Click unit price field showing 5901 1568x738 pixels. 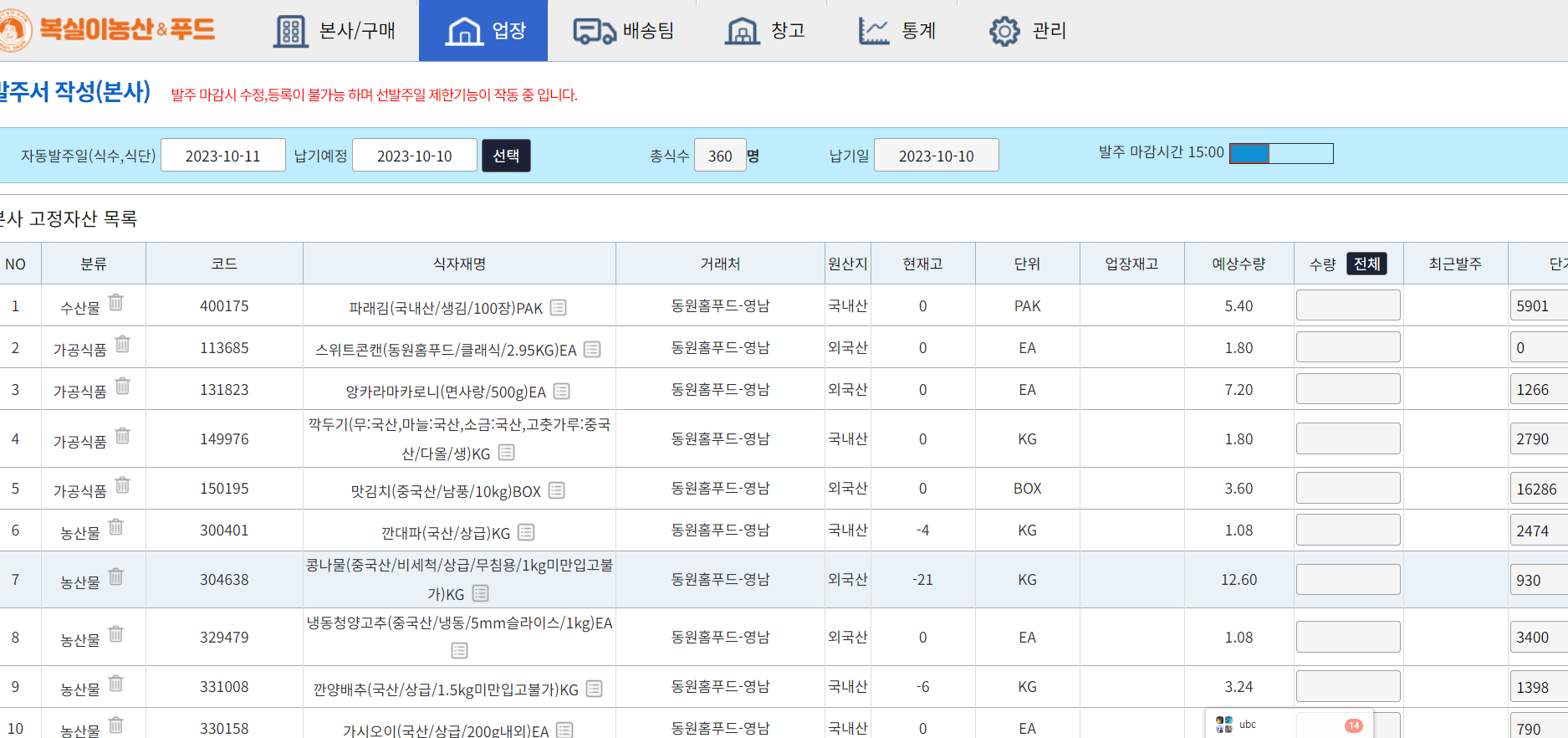(1539, 305)
